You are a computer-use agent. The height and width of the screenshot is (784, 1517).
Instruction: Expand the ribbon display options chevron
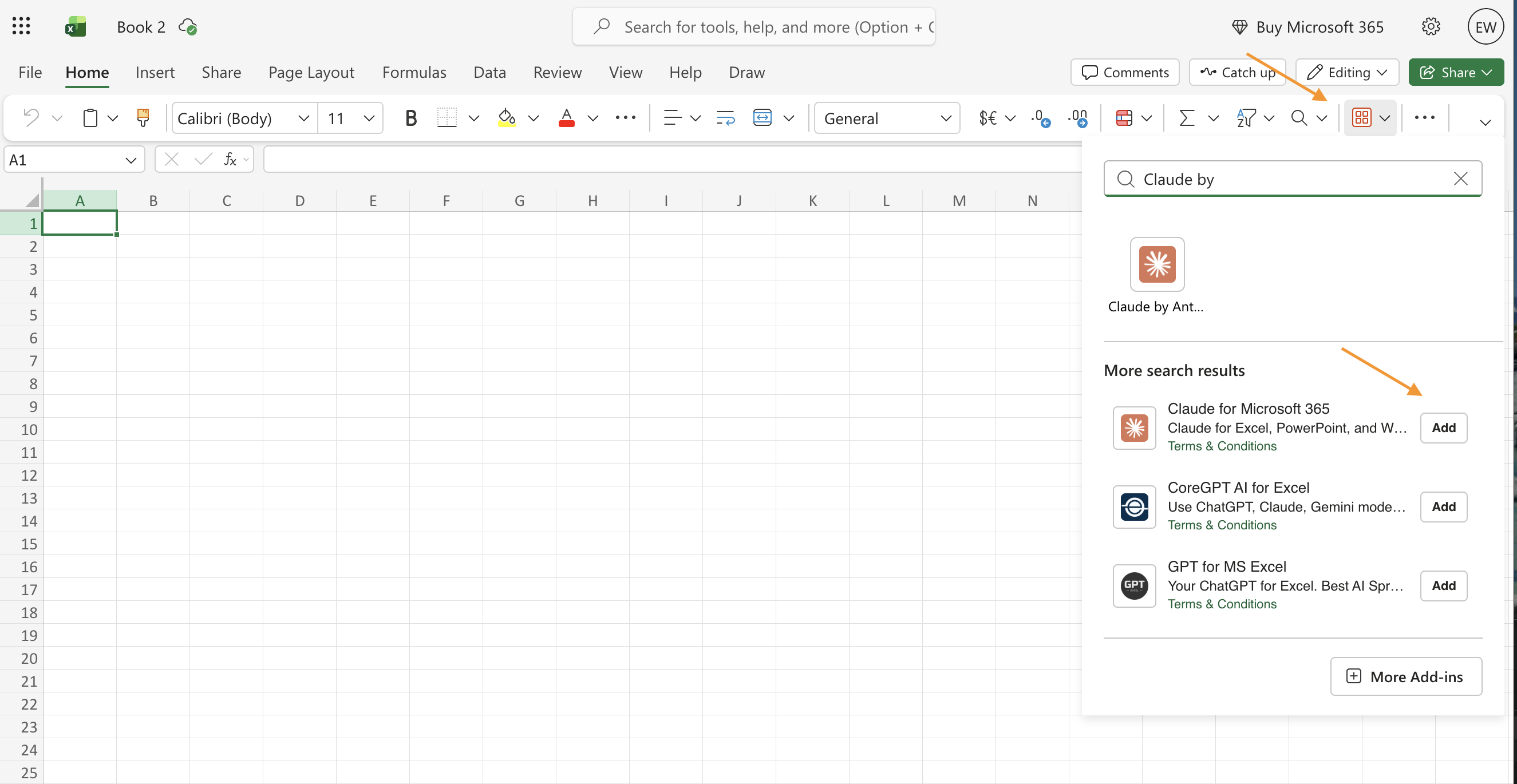pyautogui.click(x=1484, y=122)
